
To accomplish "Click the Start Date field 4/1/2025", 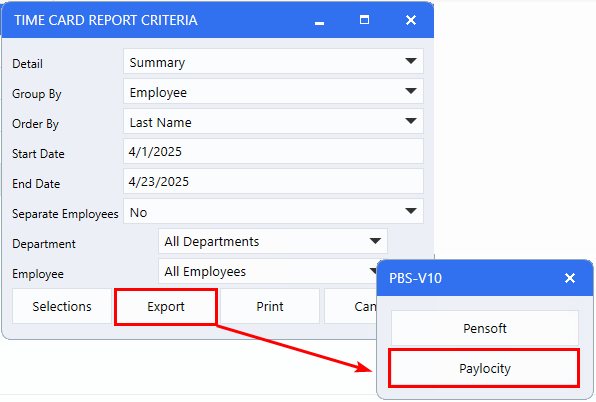I will [x=273, y=151].
